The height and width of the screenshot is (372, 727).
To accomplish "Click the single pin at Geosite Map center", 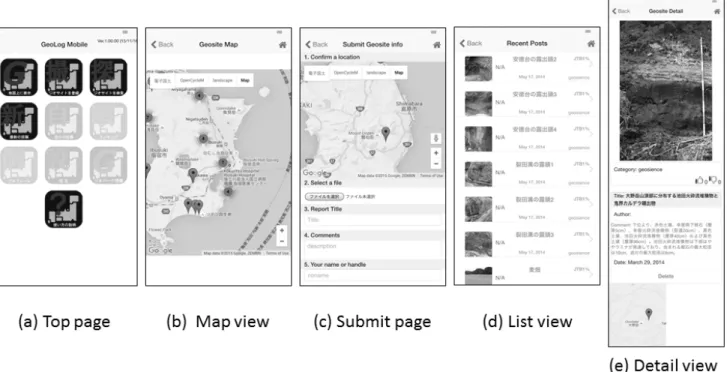I will point(193,175).
